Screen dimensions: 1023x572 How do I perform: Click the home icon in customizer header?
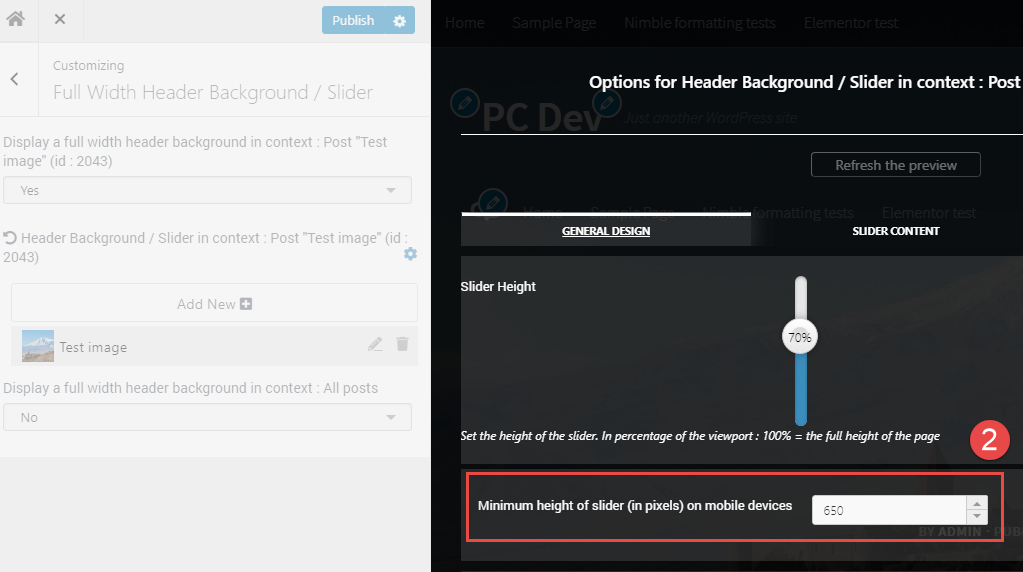(x=15, y=19)
